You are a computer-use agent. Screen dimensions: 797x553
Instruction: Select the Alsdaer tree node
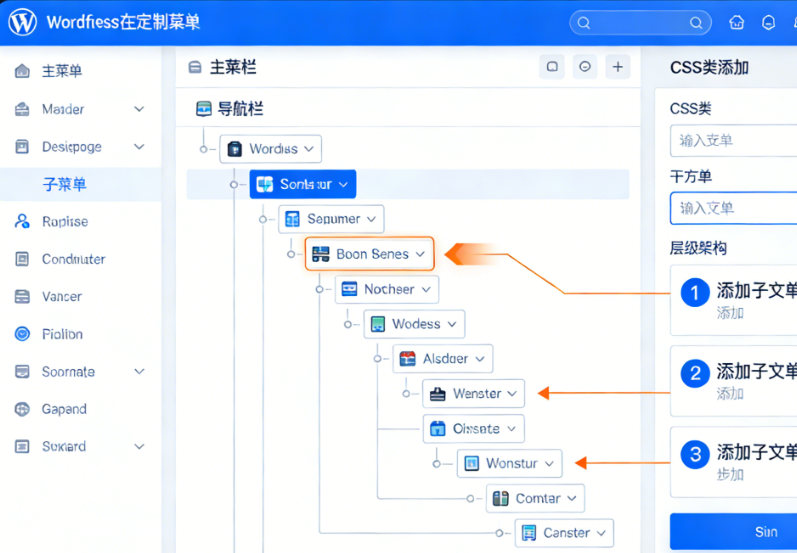[x=443, y=359]
